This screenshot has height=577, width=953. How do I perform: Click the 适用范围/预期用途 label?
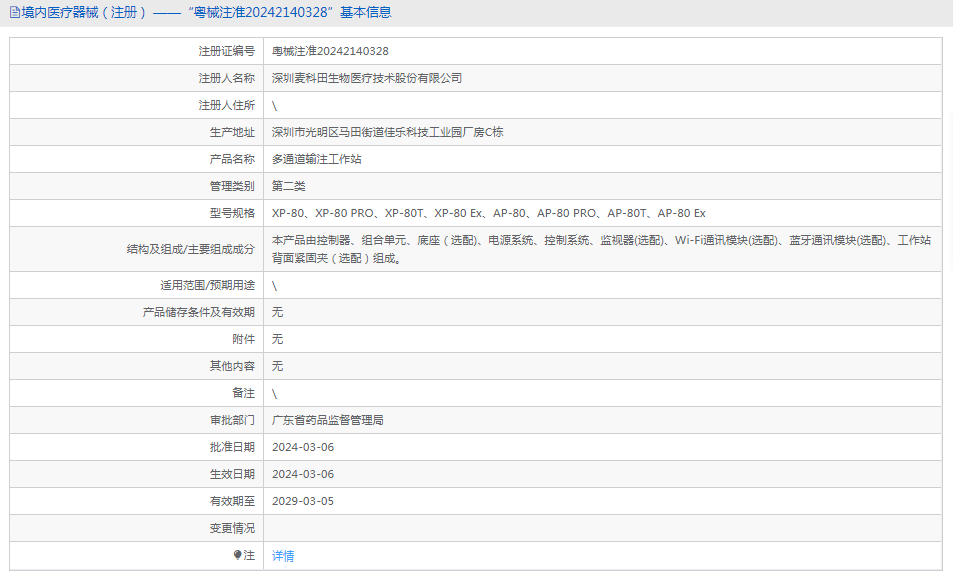click(x=207, y=285)
